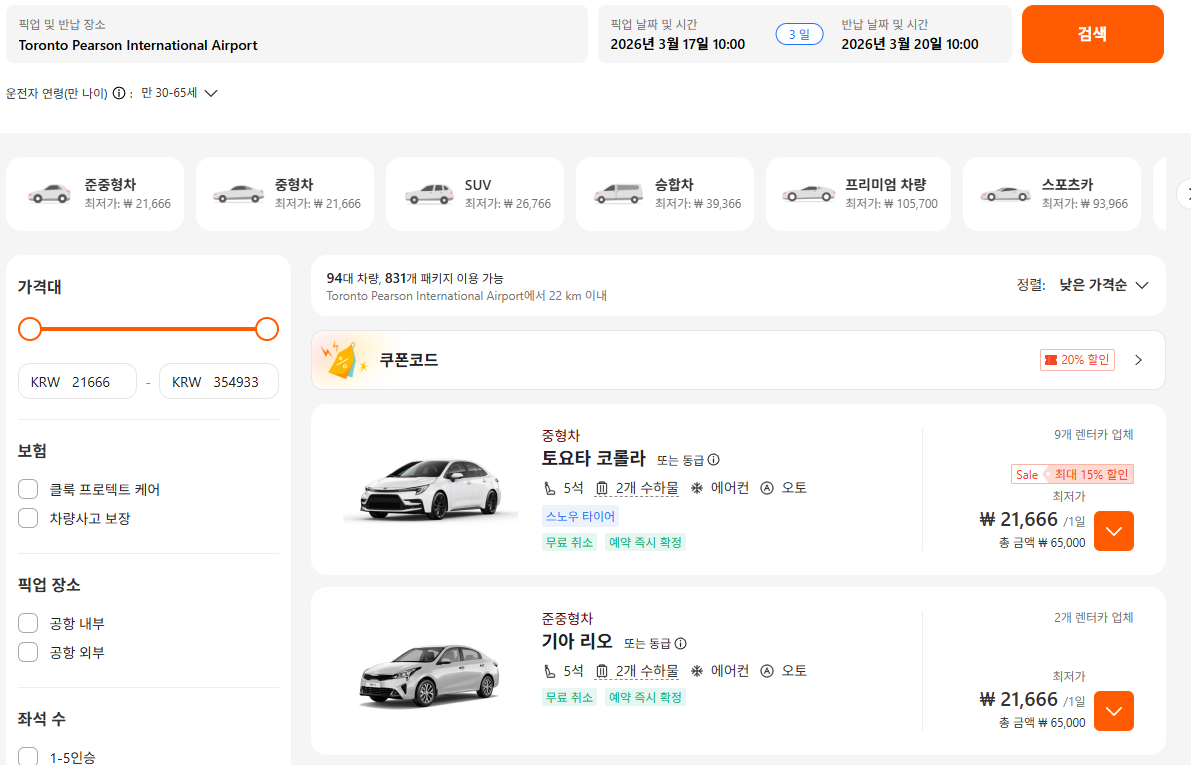Click 2개 수하물 link for 토요타 코롤라
This screenshot has height=765, width=1191.
pyautogui.click(x=647, y=488)
